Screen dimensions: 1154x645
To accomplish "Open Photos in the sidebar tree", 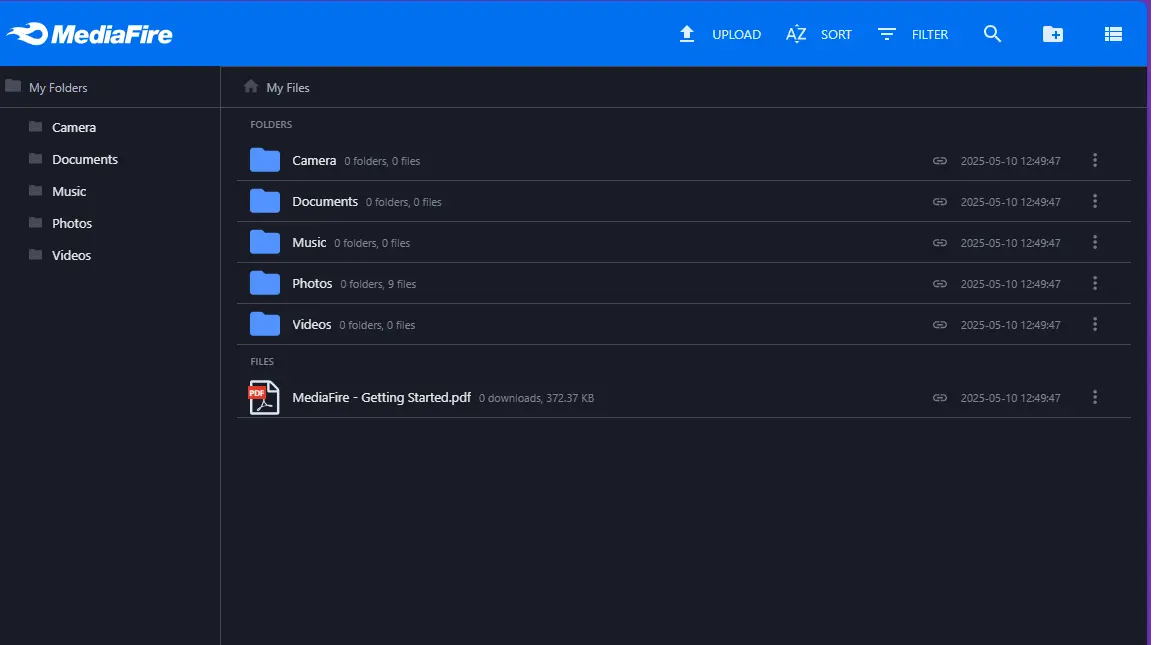I will point(71,223).
